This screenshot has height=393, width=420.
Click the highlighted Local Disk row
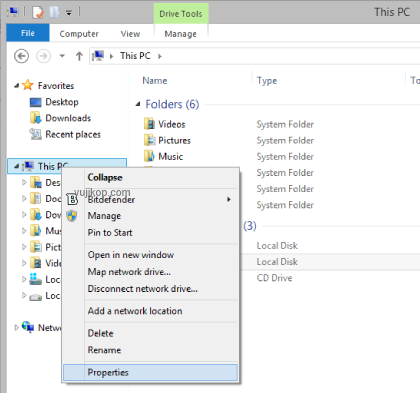pyautogui.click(x=330, y=262)
